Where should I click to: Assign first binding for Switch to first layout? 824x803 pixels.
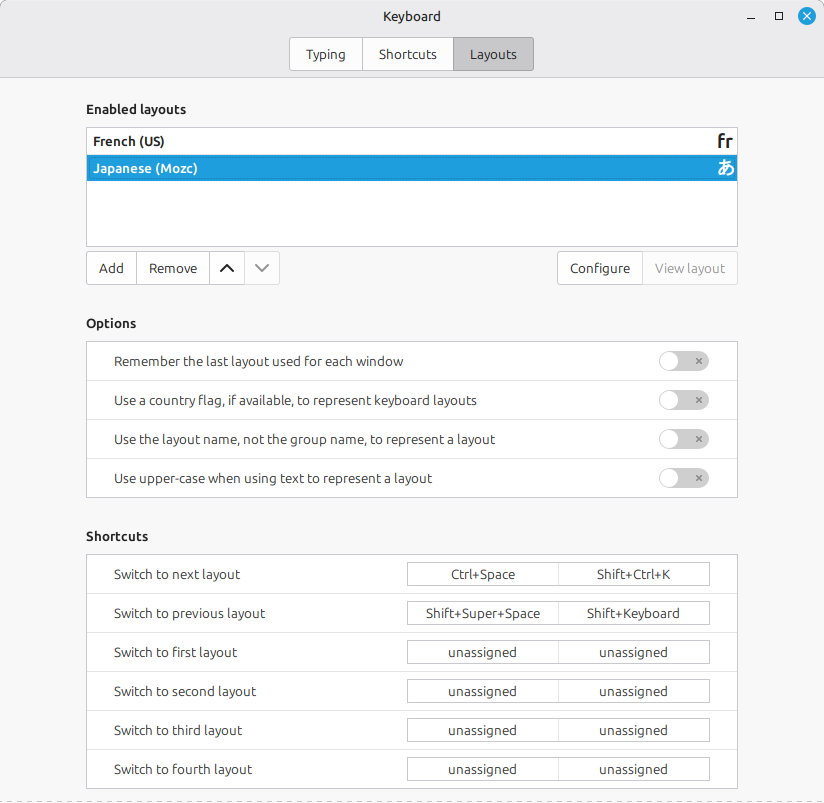(483, 652)
